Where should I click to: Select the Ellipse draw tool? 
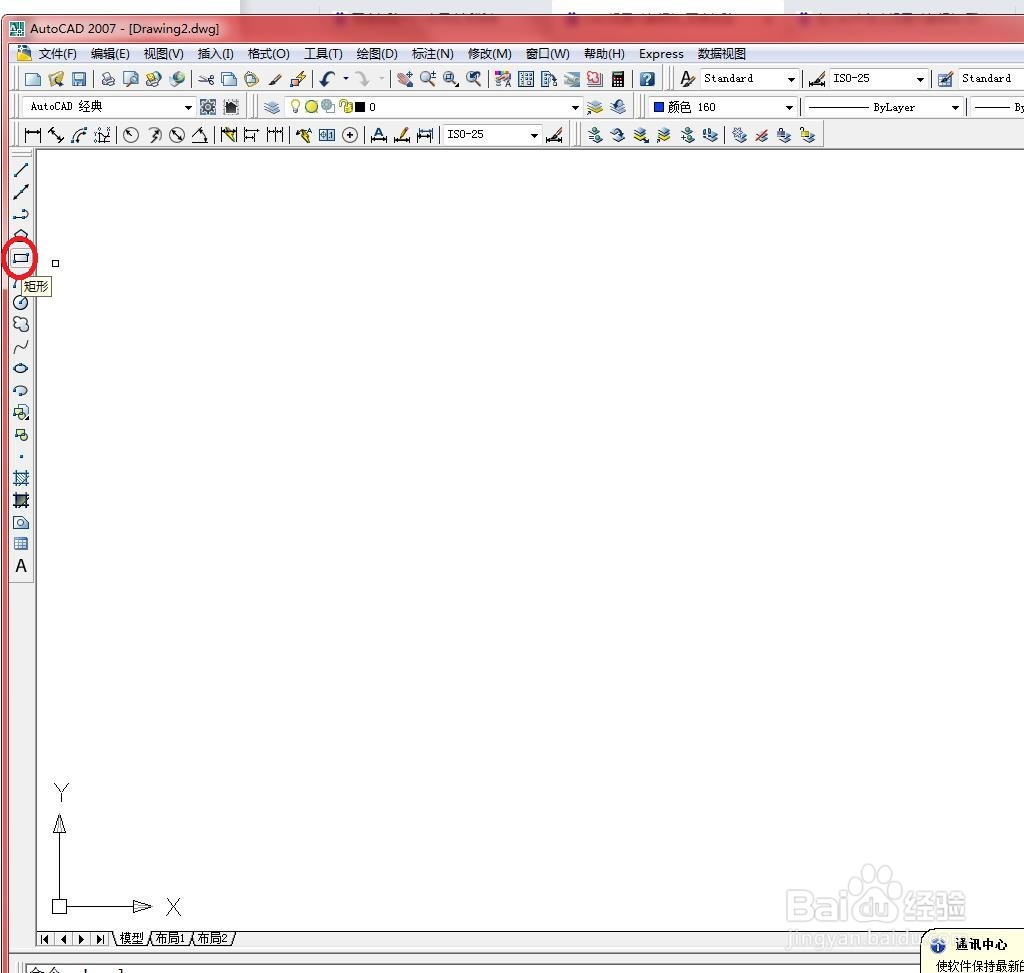point(21,368)
